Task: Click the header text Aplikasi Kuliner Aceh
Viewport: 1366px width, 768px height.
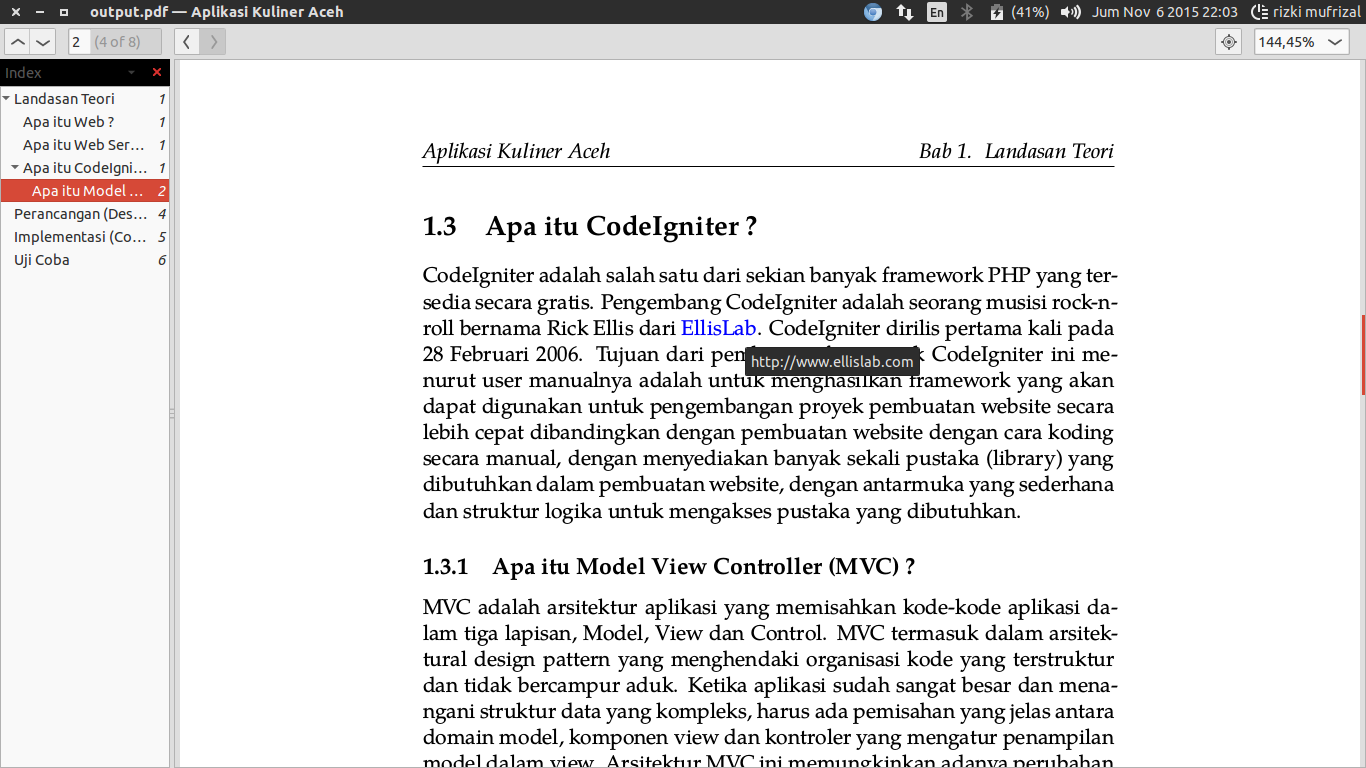Action: click(x=516, y=151)
